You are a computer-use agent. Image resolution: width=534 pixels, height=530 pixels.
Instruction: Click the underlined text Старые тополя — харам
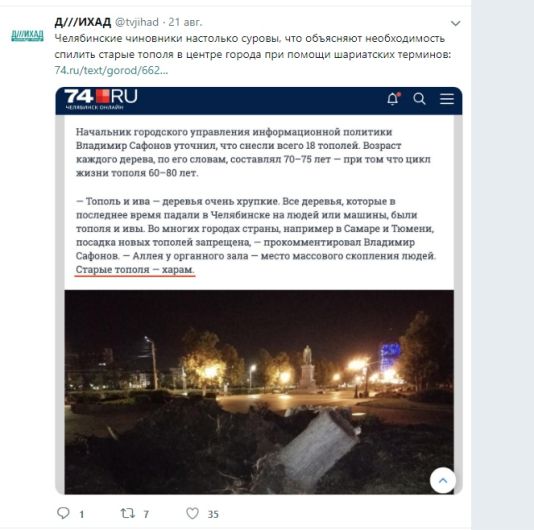pyautogui.click(x=135, y=269)
